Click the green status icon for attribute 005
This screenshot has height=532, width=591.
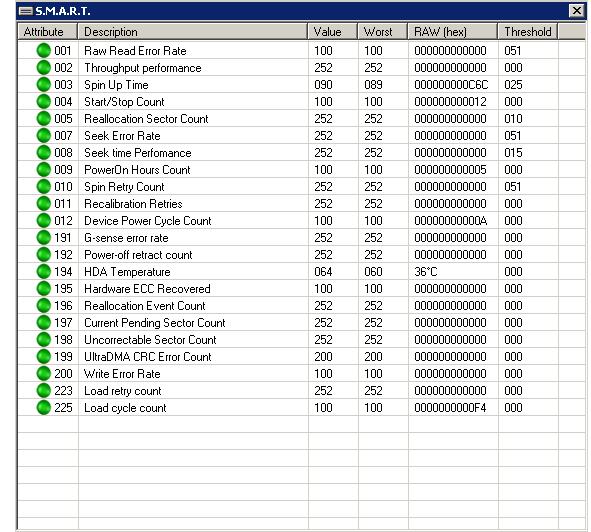point(44,118)
